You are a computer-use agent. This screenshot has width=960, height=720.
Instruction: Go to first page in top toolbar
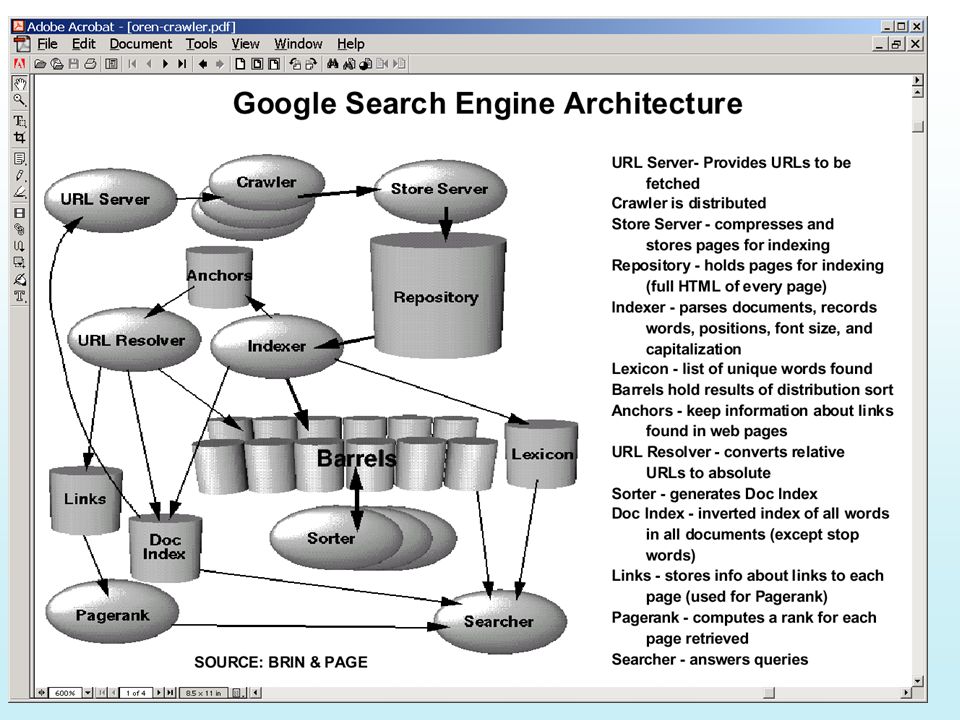click(x=132, y=64)
